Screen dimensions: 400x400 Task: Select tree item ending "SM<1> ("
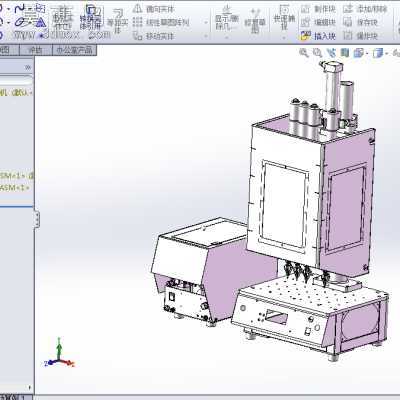pos(17,175)
